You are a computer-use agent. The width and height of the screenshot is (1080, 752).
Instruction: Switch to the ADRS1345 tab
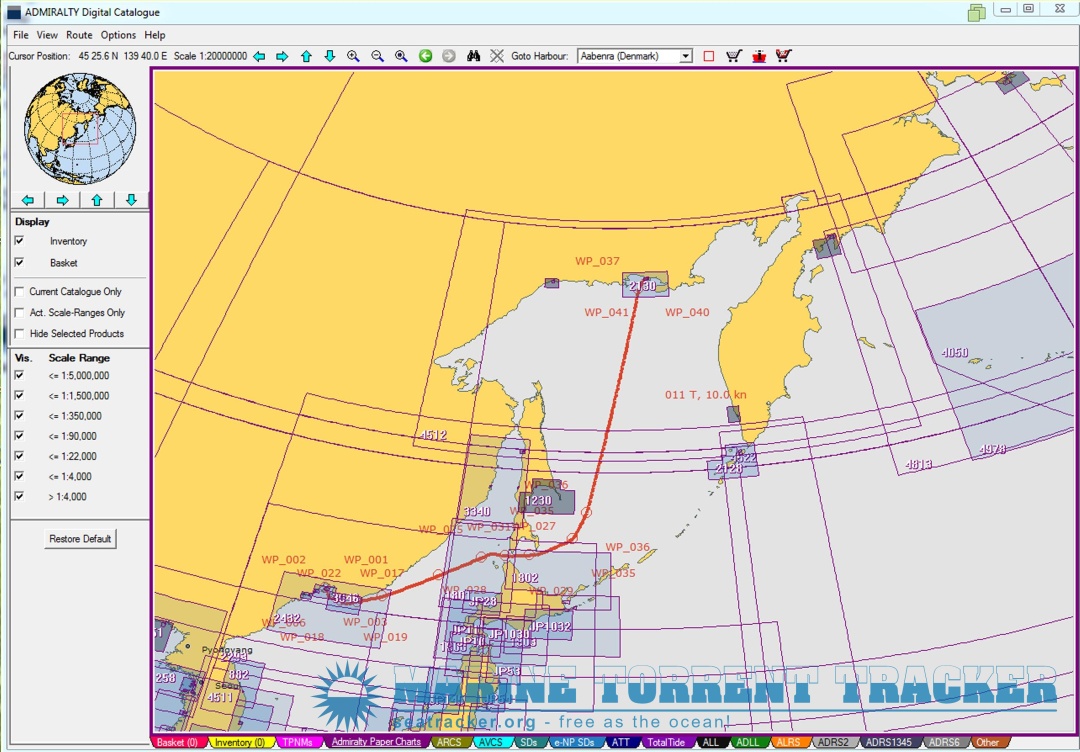point(889,742)
